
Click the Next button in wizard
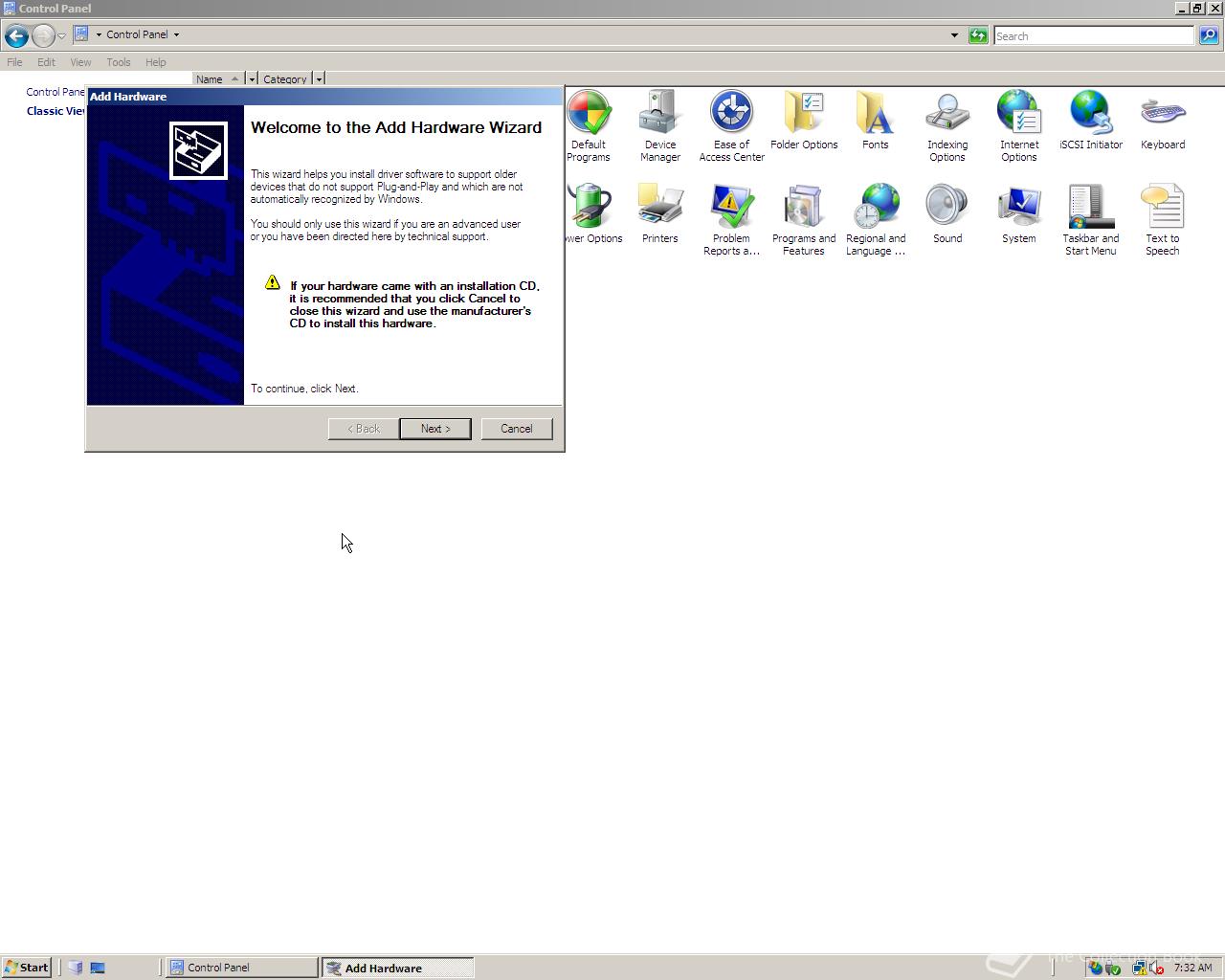pyautogui.click(x=435, y=429)
